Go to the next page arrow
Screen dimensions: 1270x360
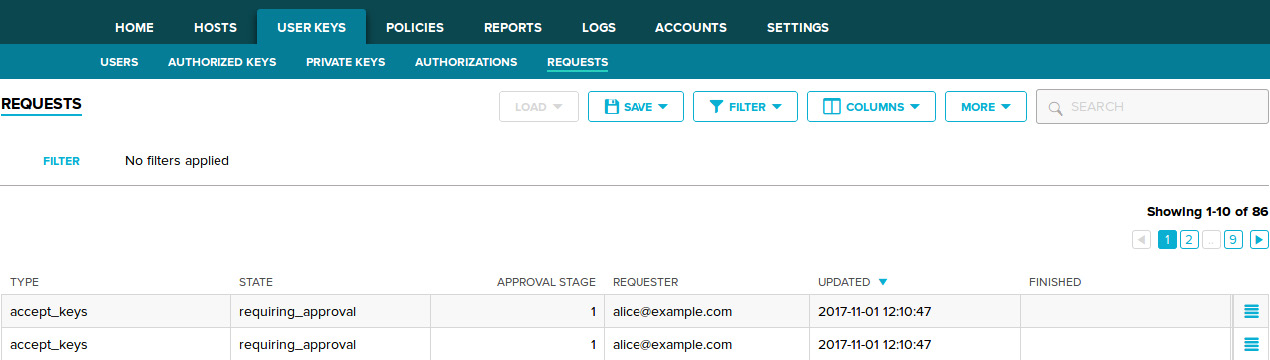click(1260, 239)
